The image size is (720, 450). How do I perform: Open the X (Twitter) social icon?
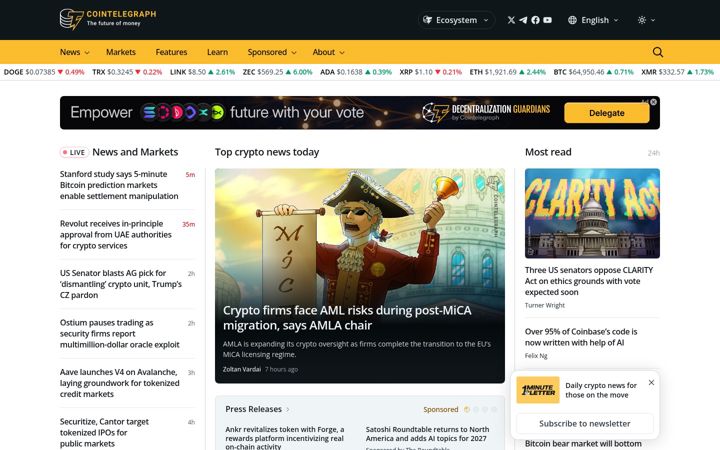click(x=511, y=20)
